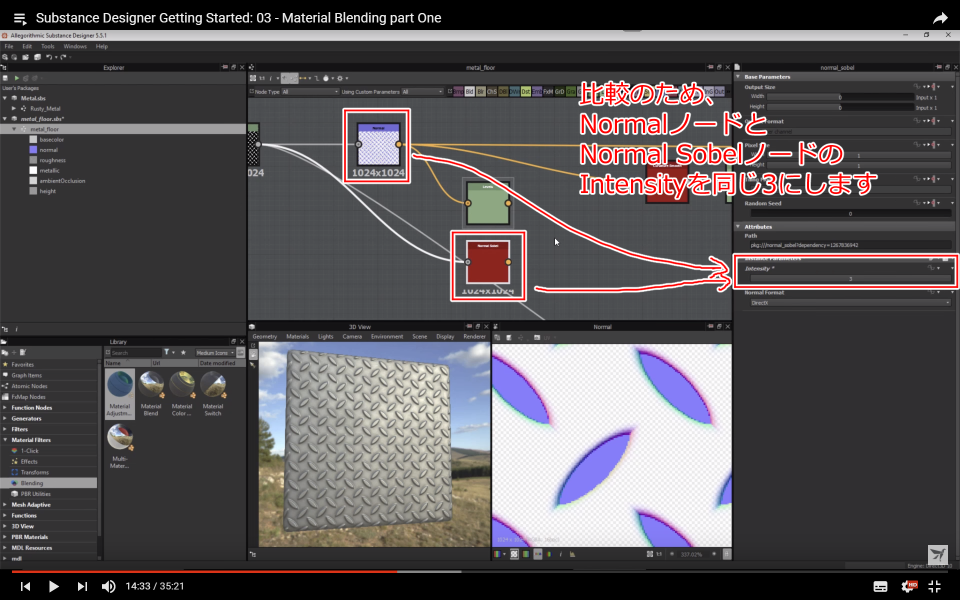Open the Windows menu
Screen dimensions: 960x600
(x=75, y=47)
